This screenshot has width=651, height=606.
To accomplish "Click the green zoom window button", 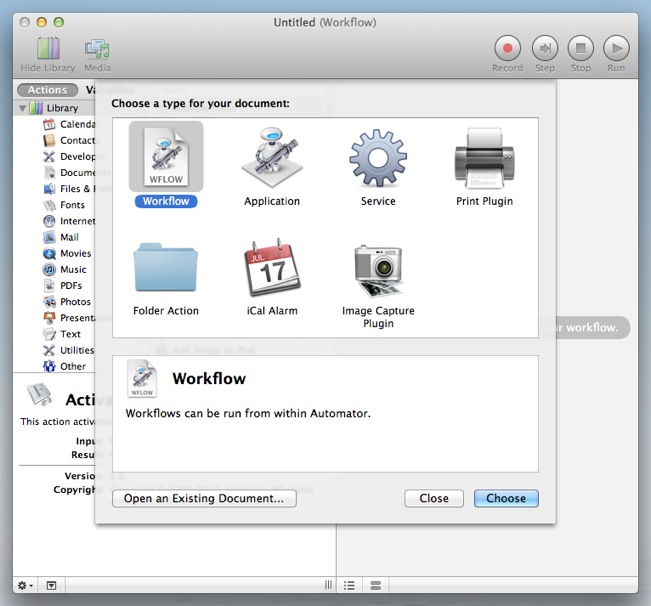I will (x=59, y=22).
